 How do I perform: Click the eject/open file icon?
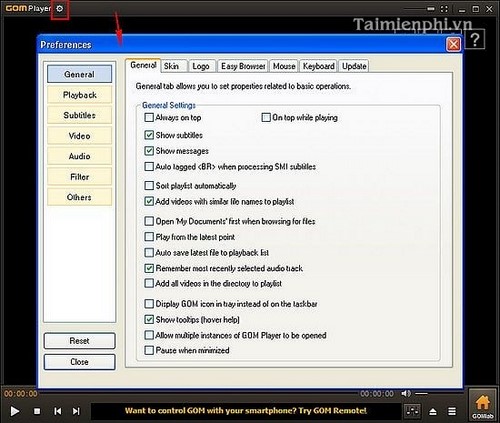tap(433, 412)
